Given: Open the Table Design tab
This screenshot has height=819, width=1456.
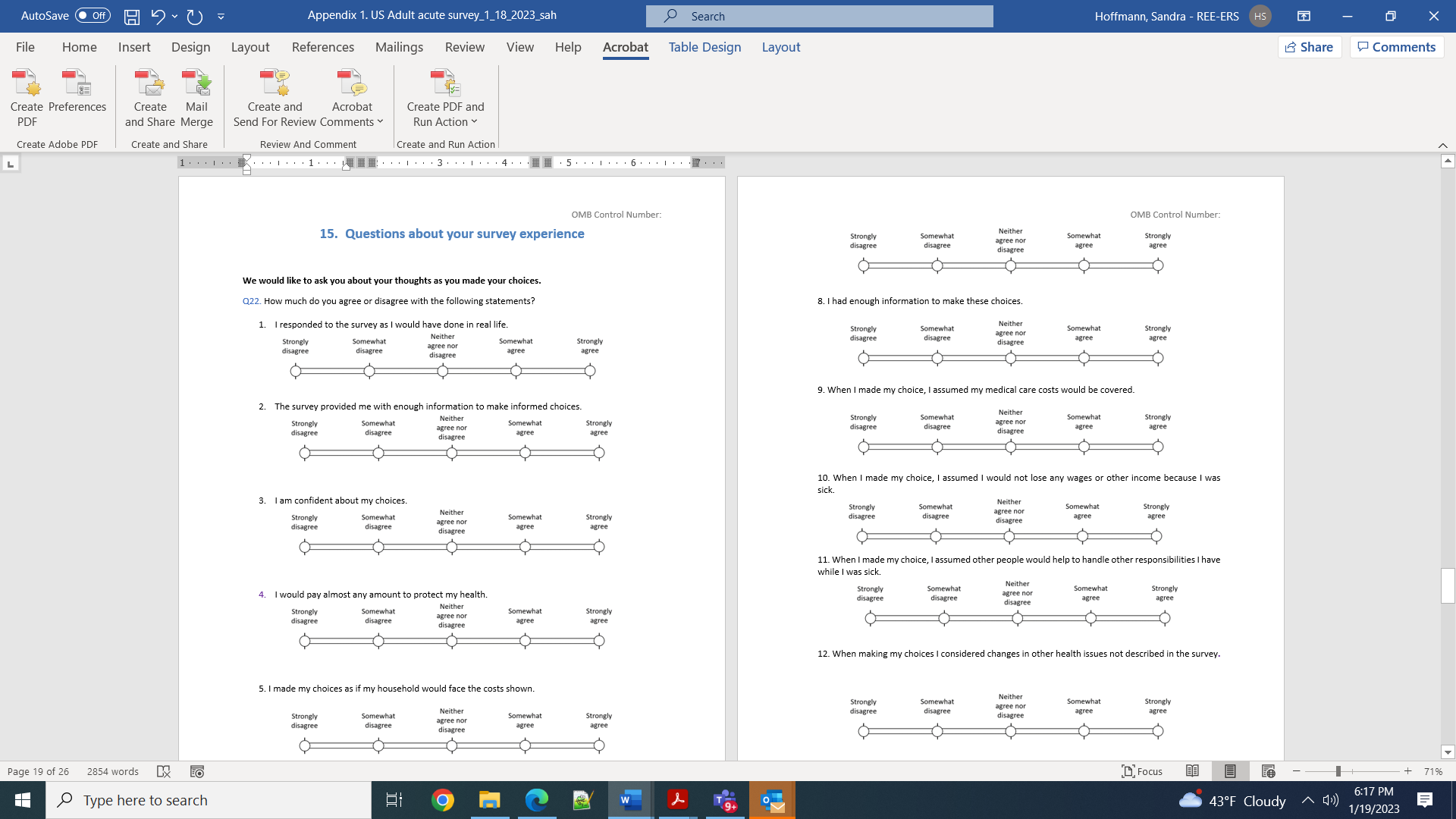Looking at the screenshot, I should click(704, 47).
